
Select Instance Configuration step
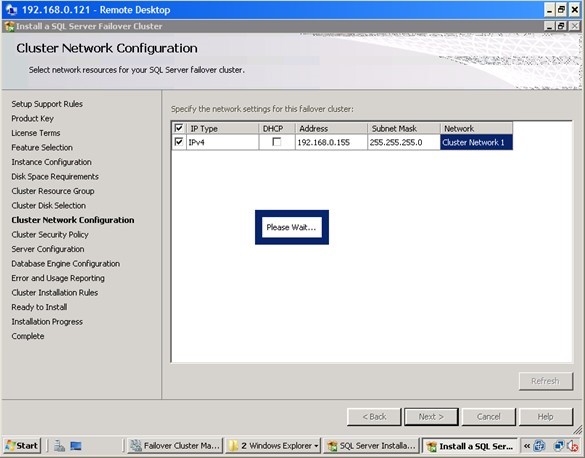point(51,162)
